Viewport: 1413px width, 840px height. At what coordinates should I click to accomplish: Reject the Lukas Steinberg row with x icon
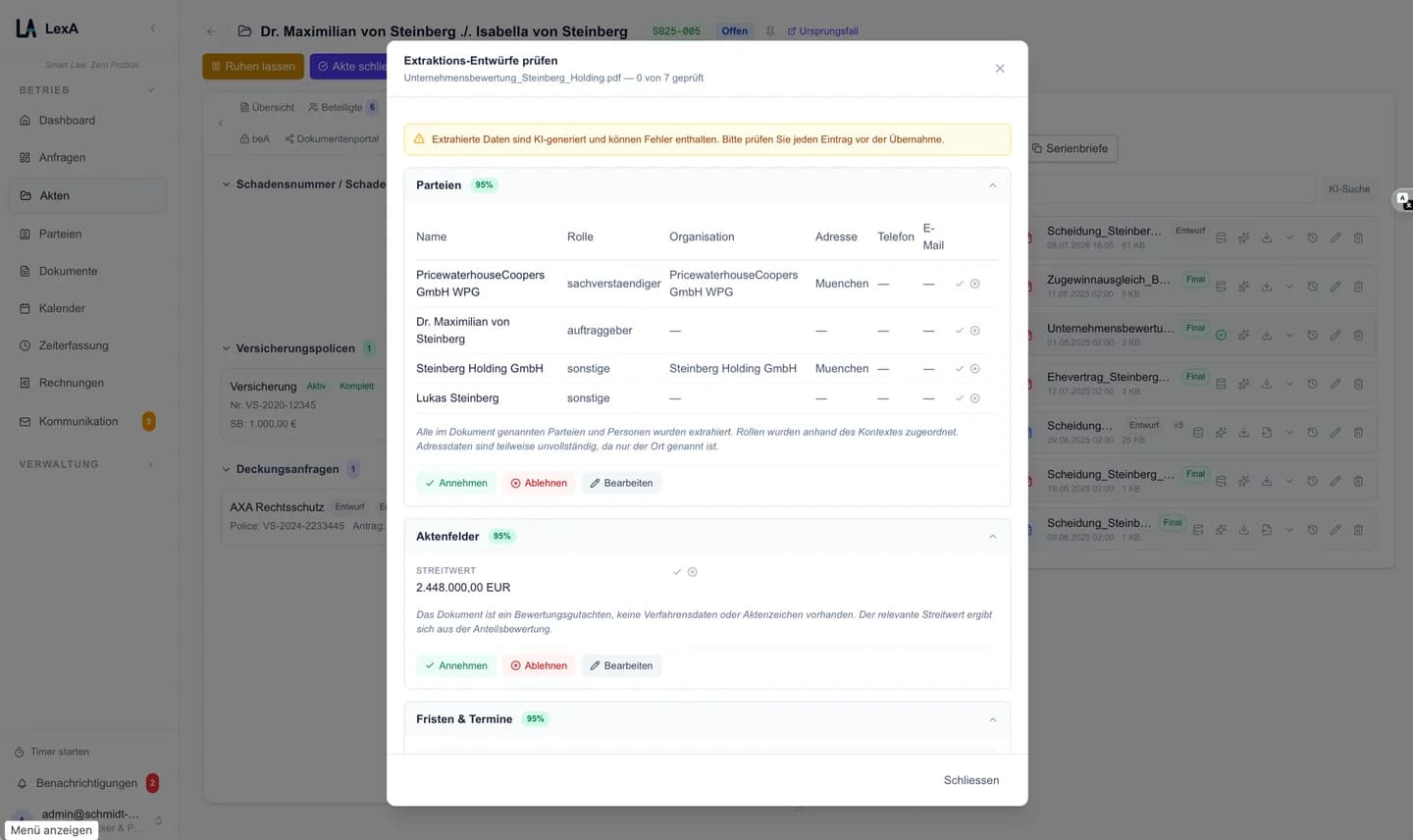click(x=974, y=398)
